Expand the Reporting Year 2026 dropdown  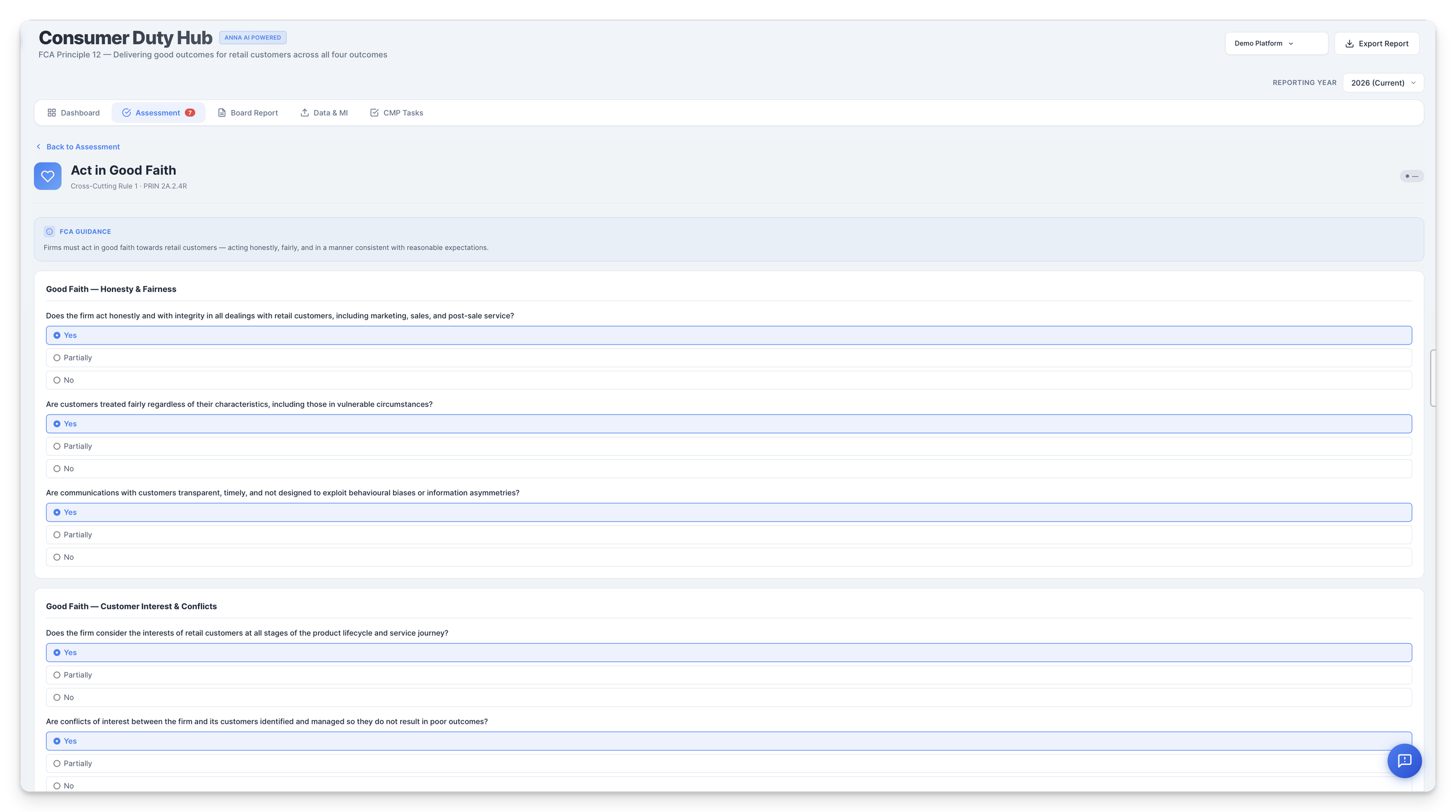click(x=1383, y=83)
